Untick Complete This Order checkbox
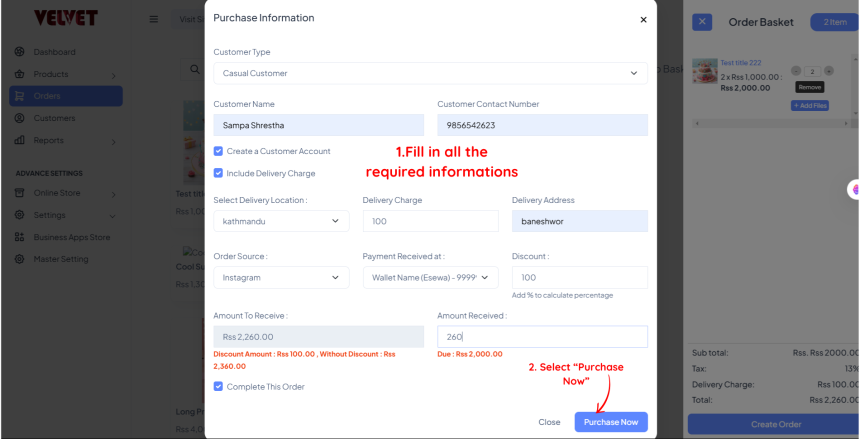This screenshot has width=860, height=439. coord(219,386)
